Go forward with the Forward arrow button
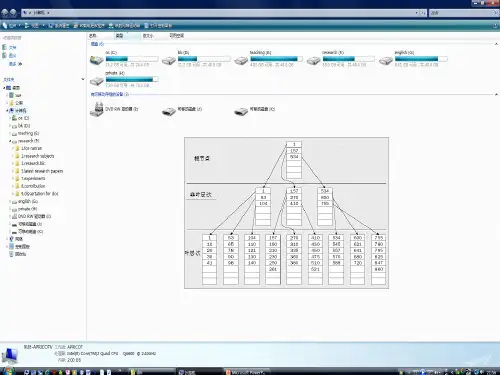 [13, 13]
